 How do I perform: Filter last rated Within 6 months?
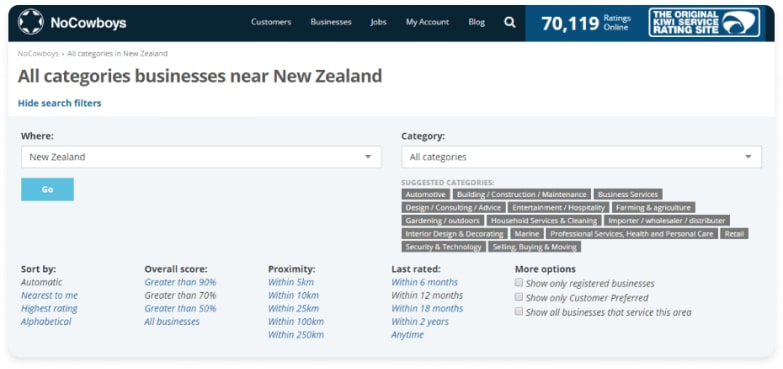(x=424, y=282)
